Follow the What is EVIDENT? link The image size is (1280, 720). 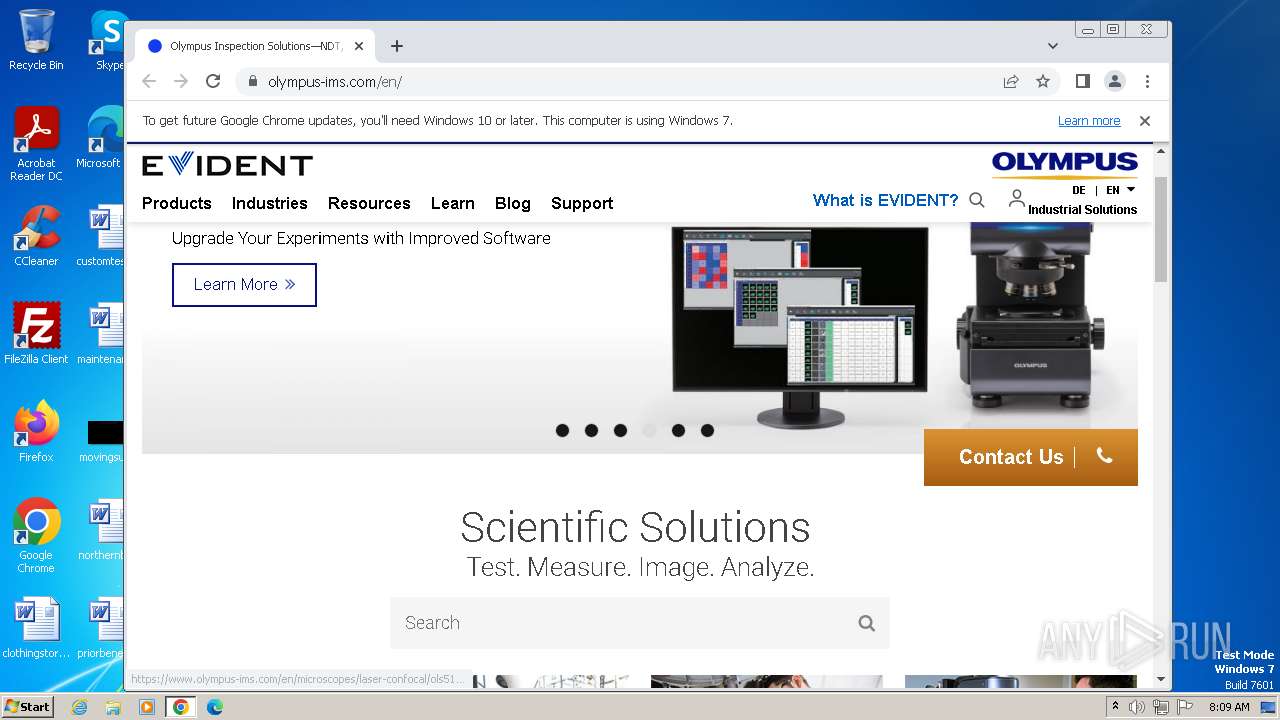[885, 200]
